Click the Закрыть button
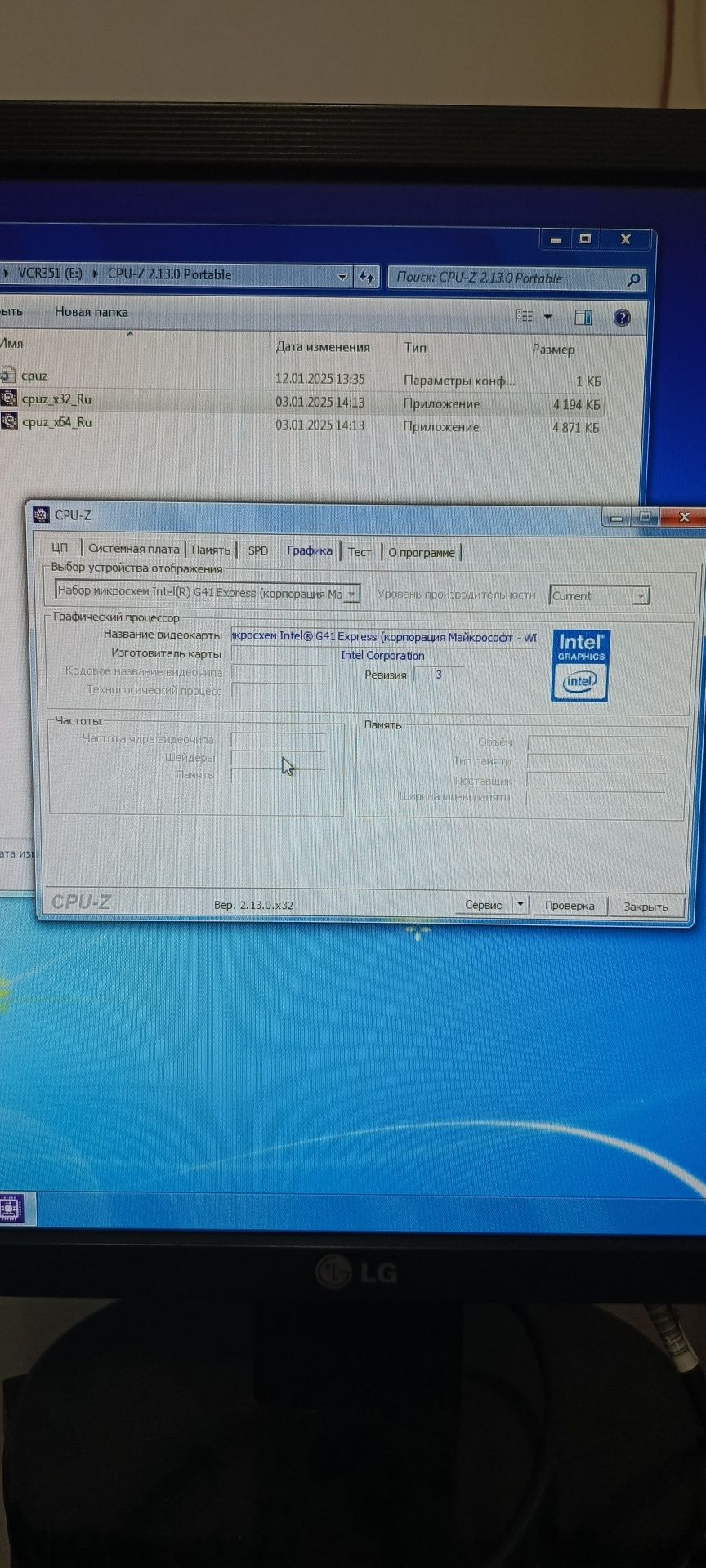Image resolution: width=706 pixels, height=1568 pixels. [646, 906]
